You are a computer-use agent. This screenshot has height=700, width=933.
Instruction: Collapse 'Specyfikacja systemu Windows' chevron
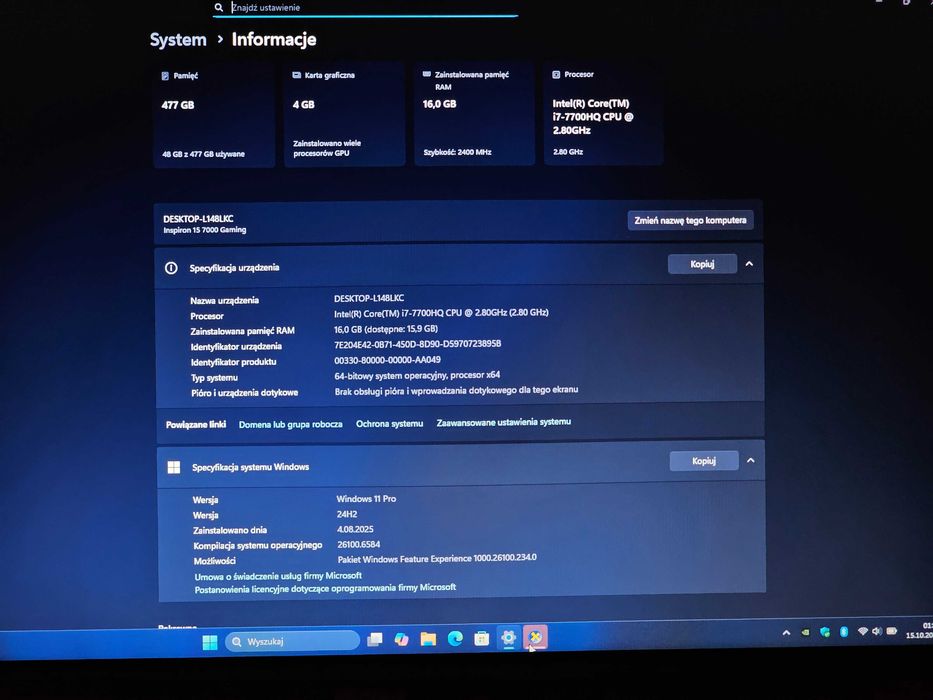tap(751, 460)
